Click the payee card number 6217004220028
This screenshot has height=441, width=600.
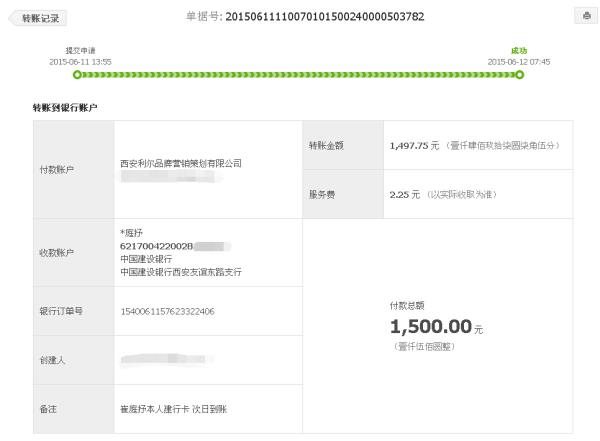click(x=157, y=246)
